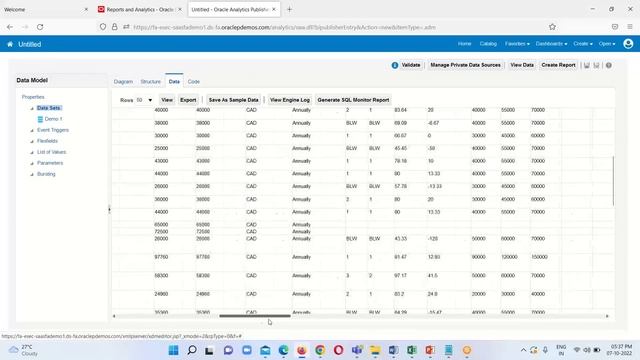Open the Favorites dropdown menu
Image resolution: width=640 pixels, height=360 pixels.
click(x=517, y=44)
